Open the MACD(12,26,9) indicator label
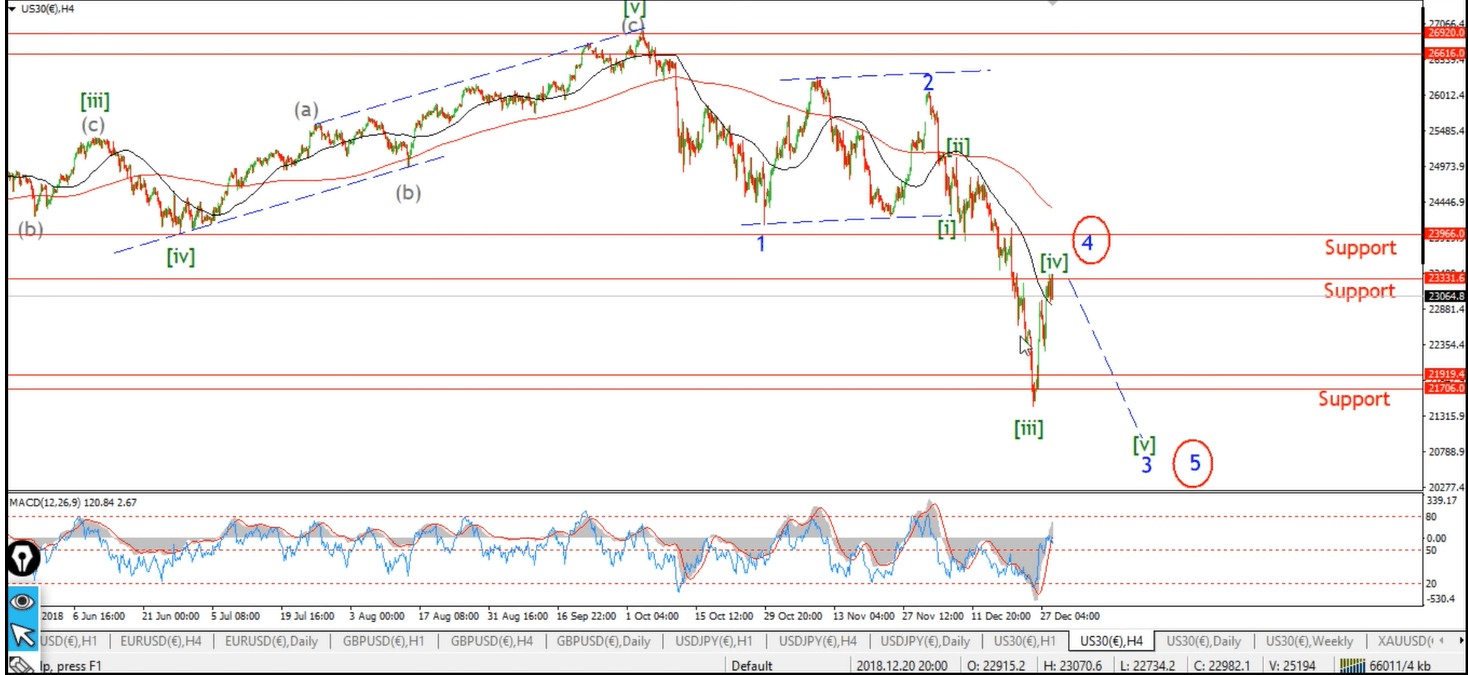 tap(71, 501)
